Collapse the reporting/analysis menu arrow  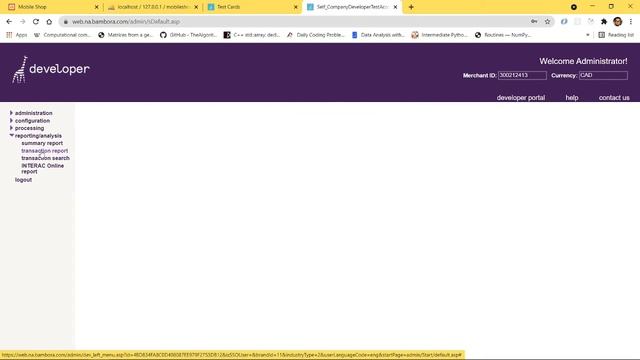click(11, 136)
